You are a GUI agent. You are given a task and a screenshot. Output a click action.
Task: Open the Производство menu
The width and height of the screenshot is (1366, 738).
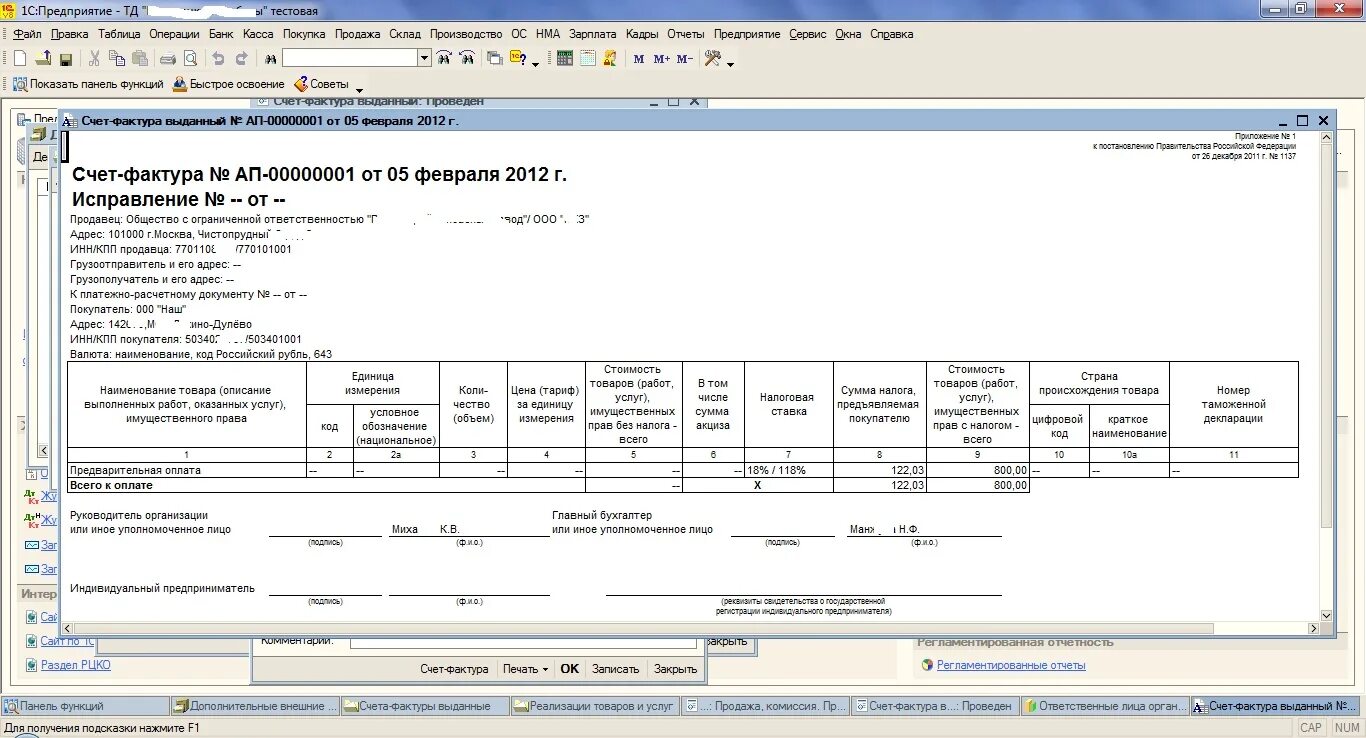click(466, 34)
